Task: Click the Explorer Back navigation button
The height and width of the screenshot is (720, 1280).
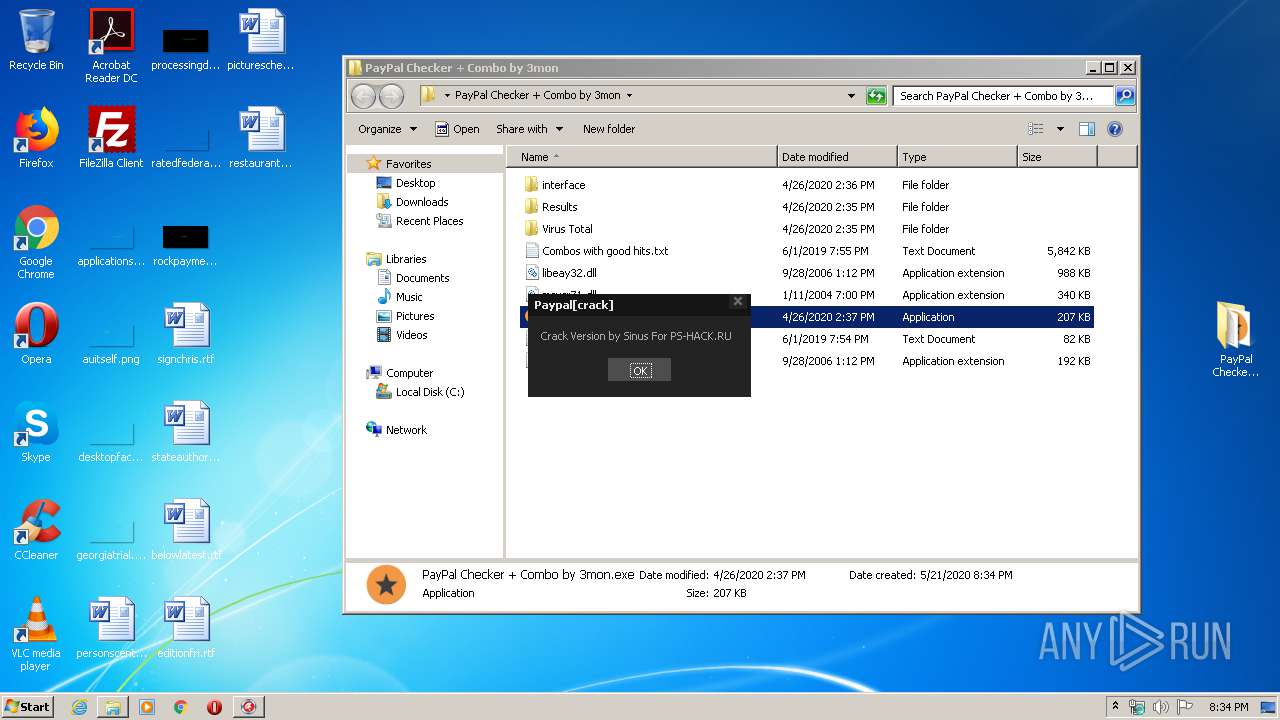Action: (364, 96)
